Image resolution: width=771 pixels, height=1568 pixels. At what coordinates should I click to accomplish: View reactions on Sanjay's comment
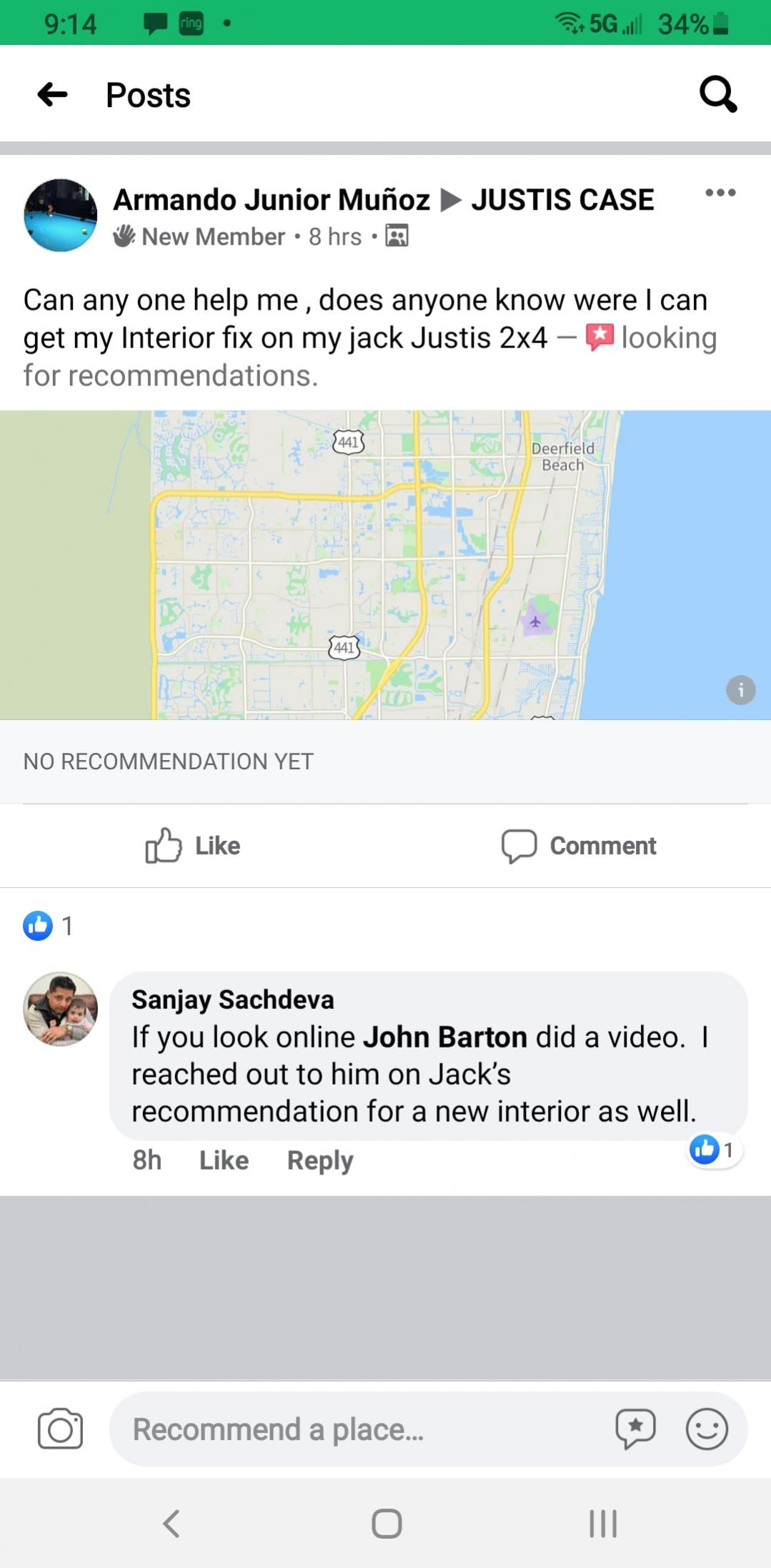[715, 1150]
